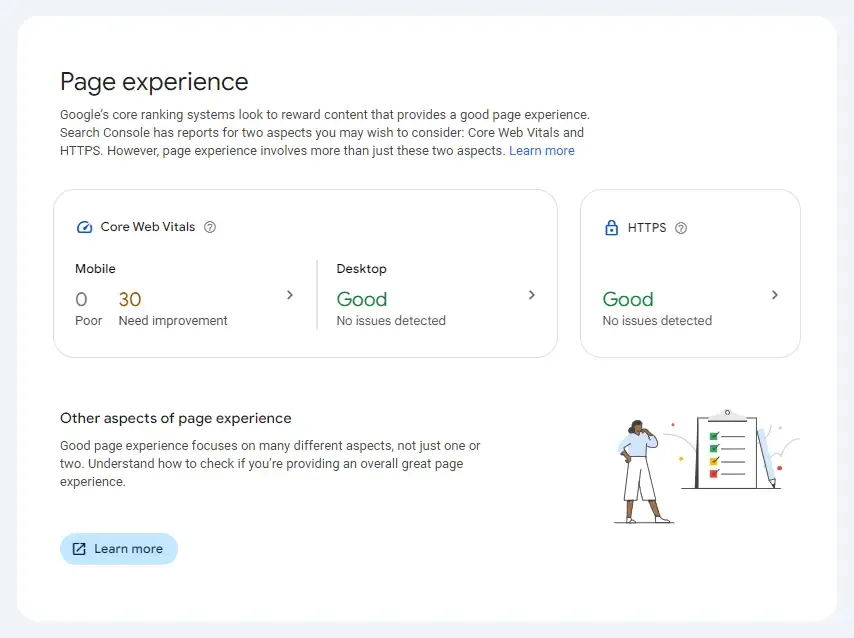Open HTTPS report via its chevron
854x638 pixels.
(x=775, y=295)
